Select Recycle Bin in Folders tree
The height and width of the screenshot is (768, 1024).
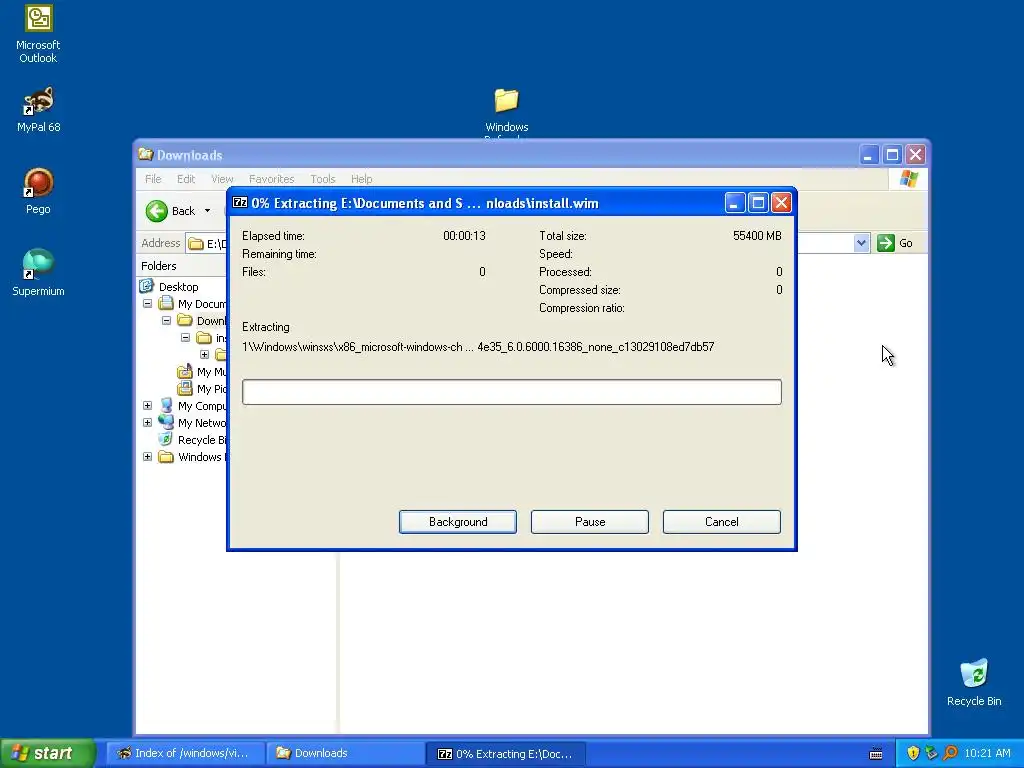pyautogui.click(x=202, y=440)
